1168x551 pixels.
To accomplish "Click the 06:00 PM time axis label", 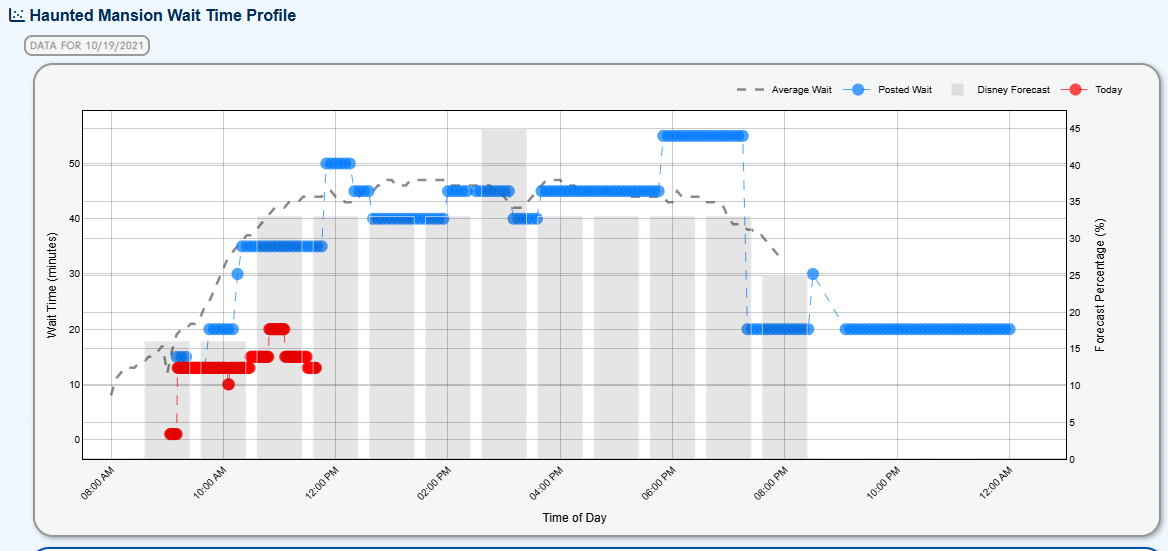I will click(660, 484).
